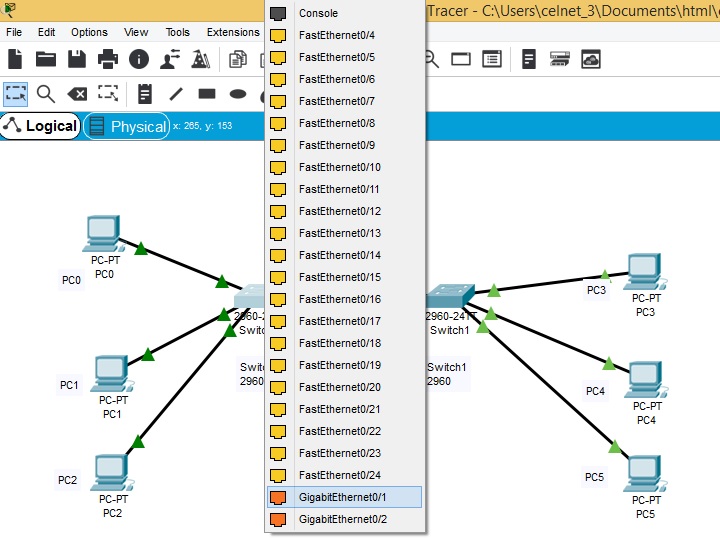The height and width of the screenshot is (538, 720).
Task: Open the Activity Wizard icon
Action: click(201, 60)
